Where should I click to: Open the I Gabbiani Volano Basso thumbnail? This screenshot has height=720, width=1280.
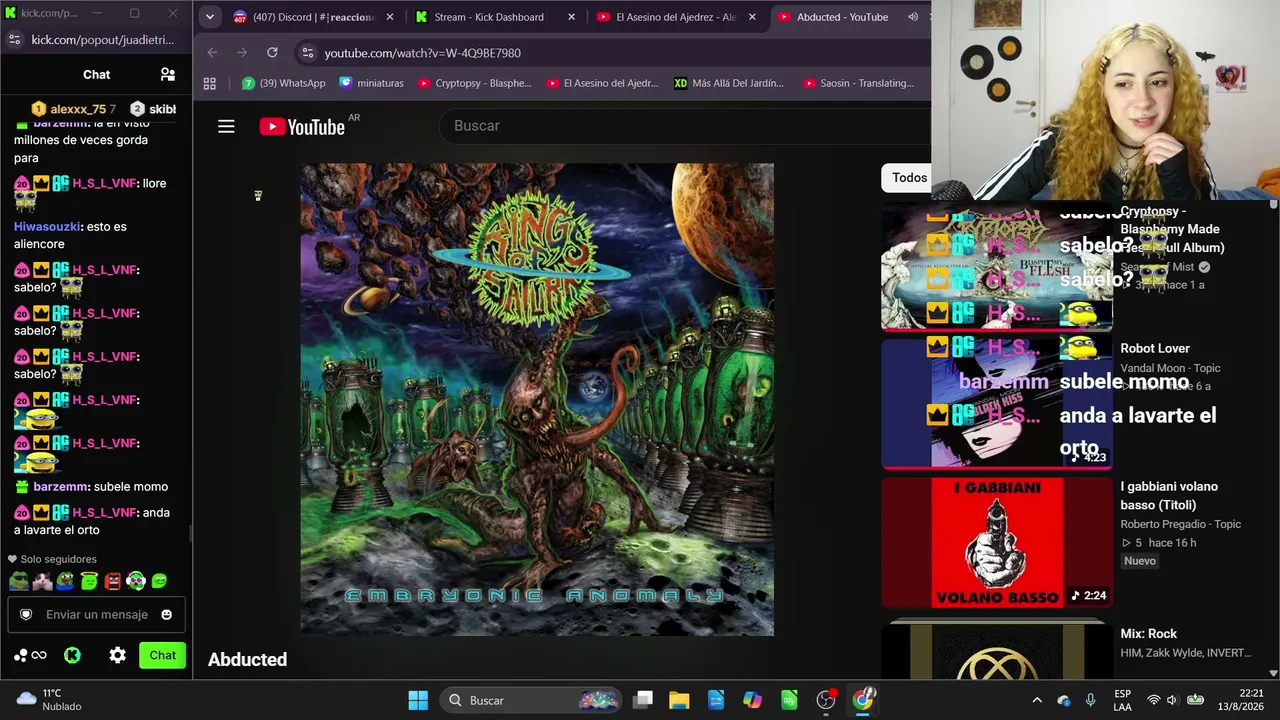click(996, 543)
